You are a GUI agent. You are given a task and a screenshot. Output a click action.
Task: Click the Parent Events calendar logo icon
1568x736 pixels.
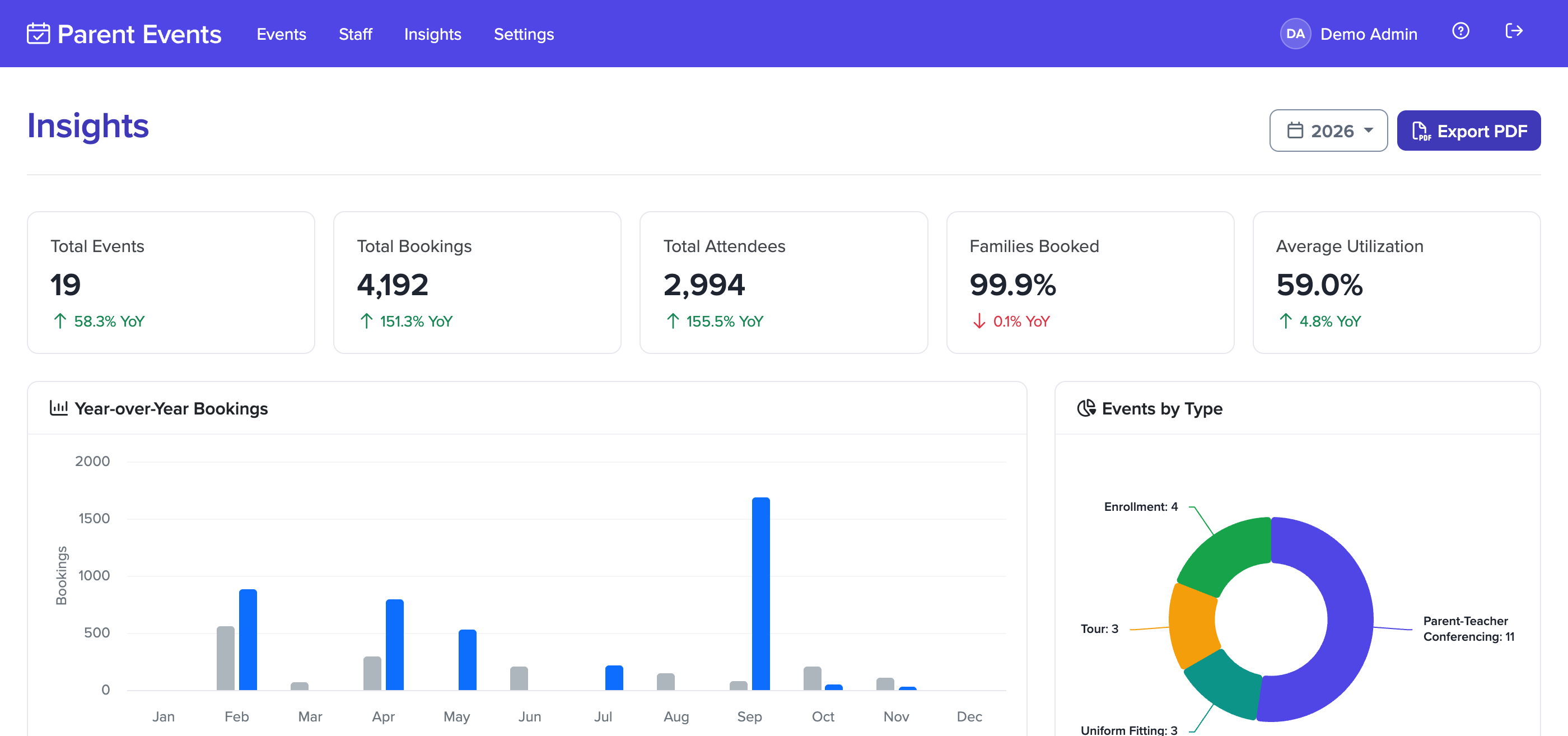coord(38,34)
